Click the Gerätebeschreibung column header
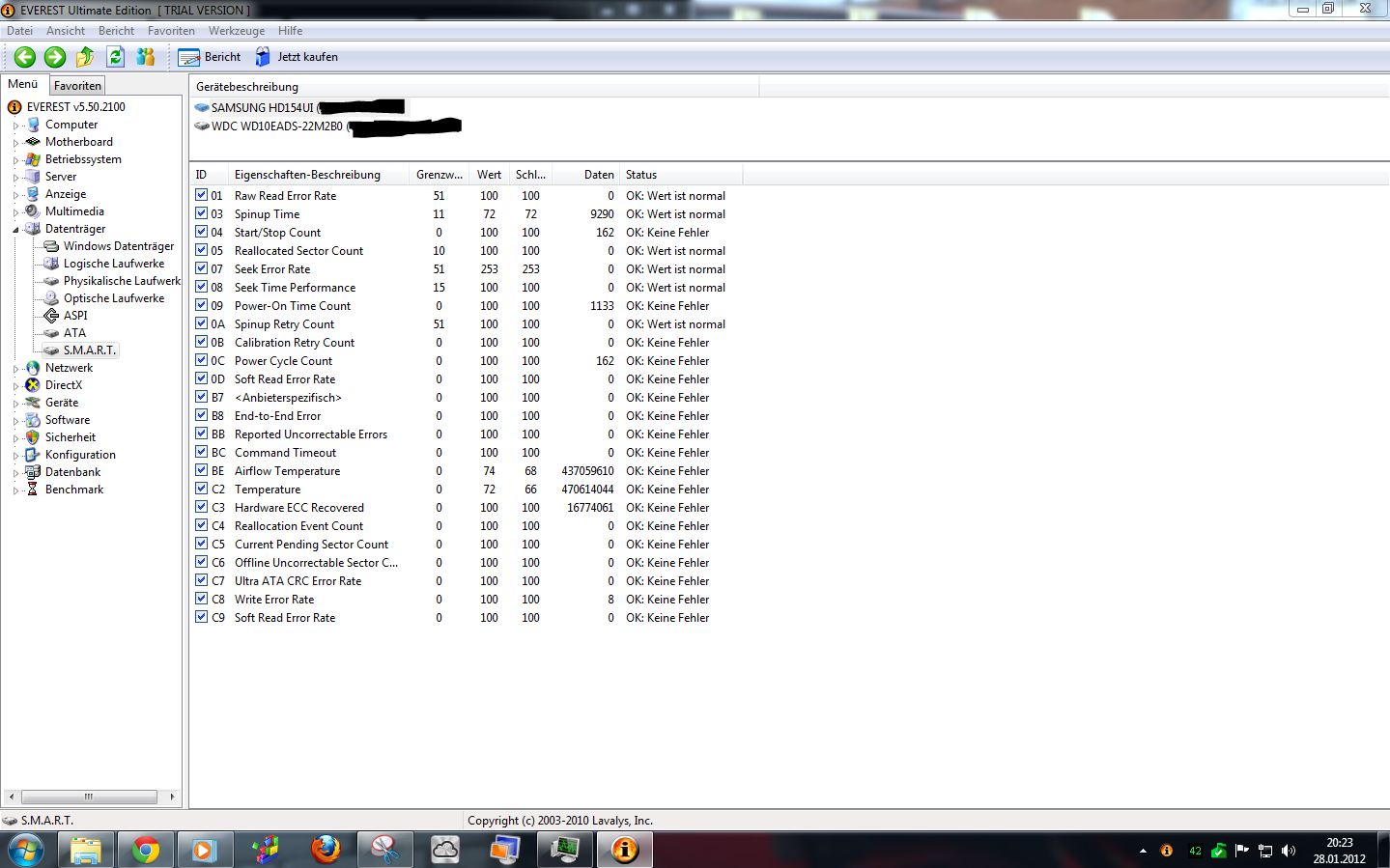This screenshot has width=1390, height=868. pos(474,87)
